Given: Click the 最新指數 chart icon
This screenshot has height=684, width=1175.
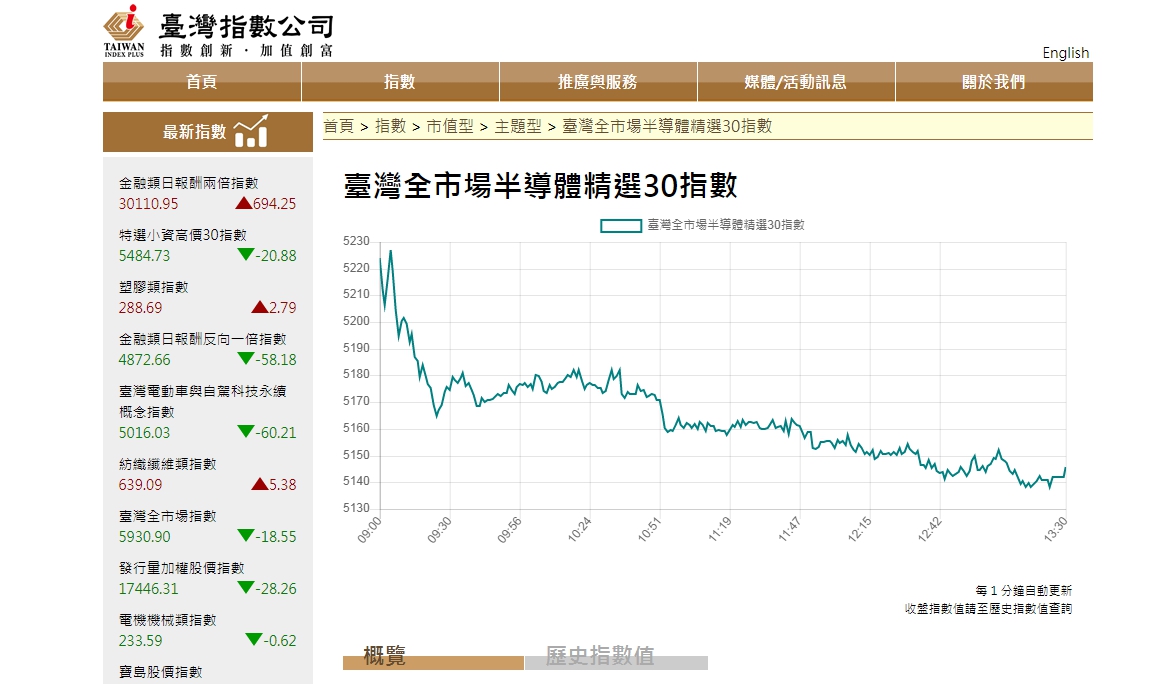Looking at the screenshot, I should [250, 131].
